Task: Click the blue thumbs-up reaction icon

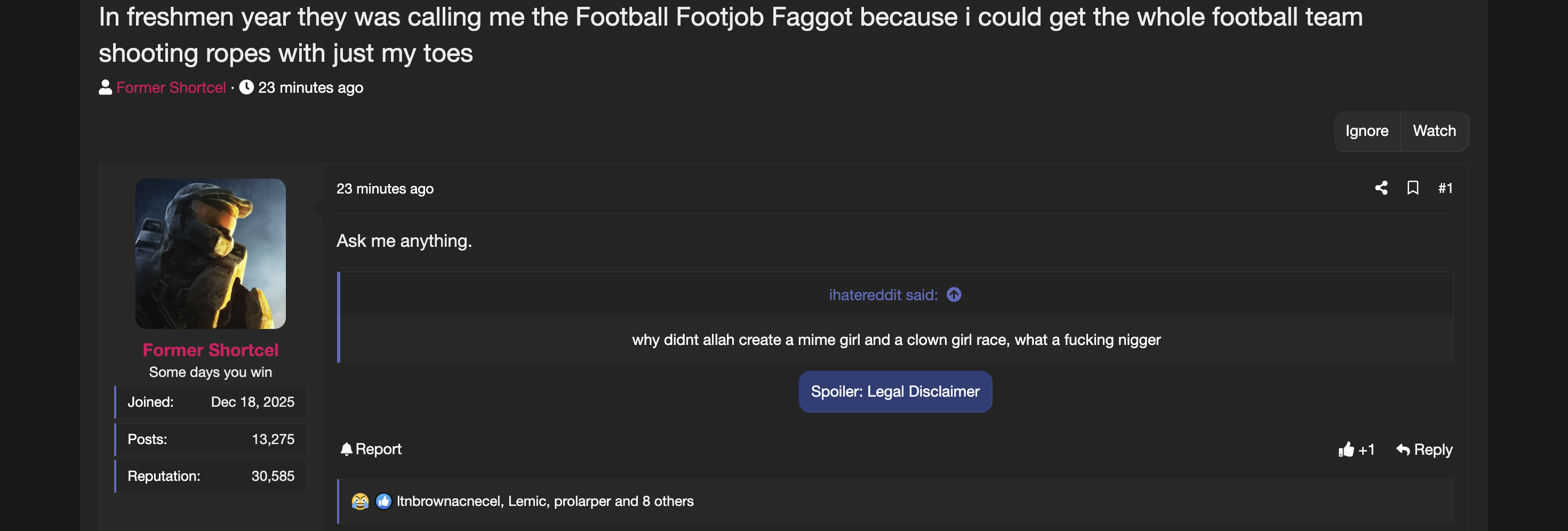Action: 383,501
